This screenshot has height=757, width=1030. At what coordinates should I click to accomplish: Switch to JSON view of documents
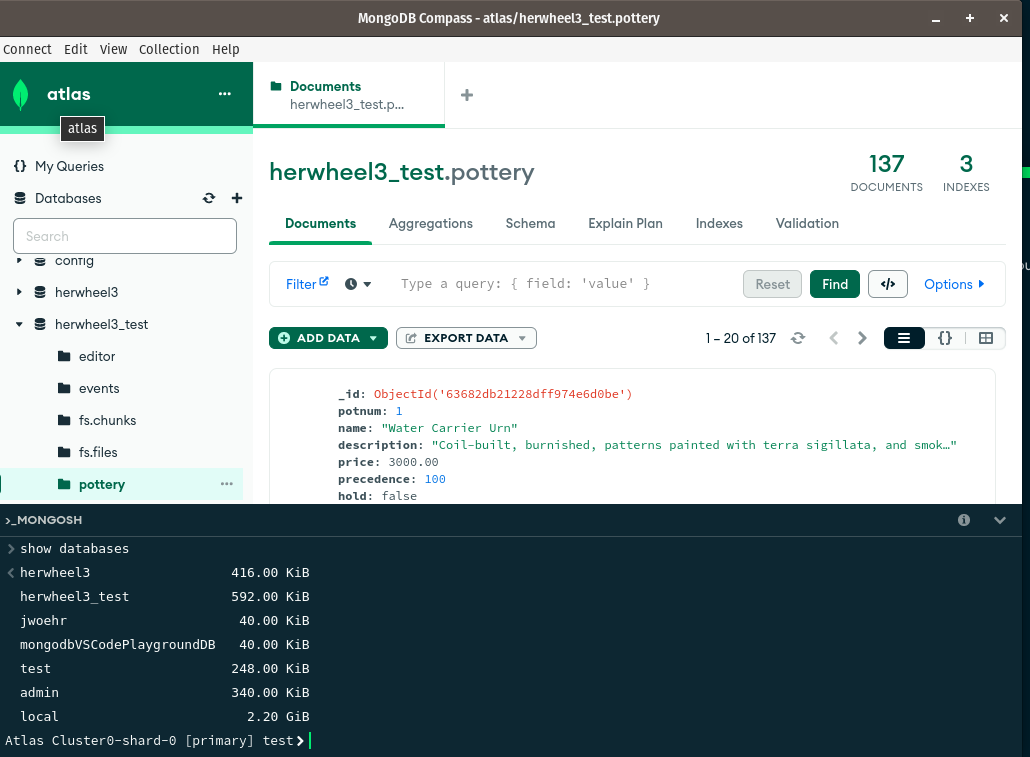[944, 338]
